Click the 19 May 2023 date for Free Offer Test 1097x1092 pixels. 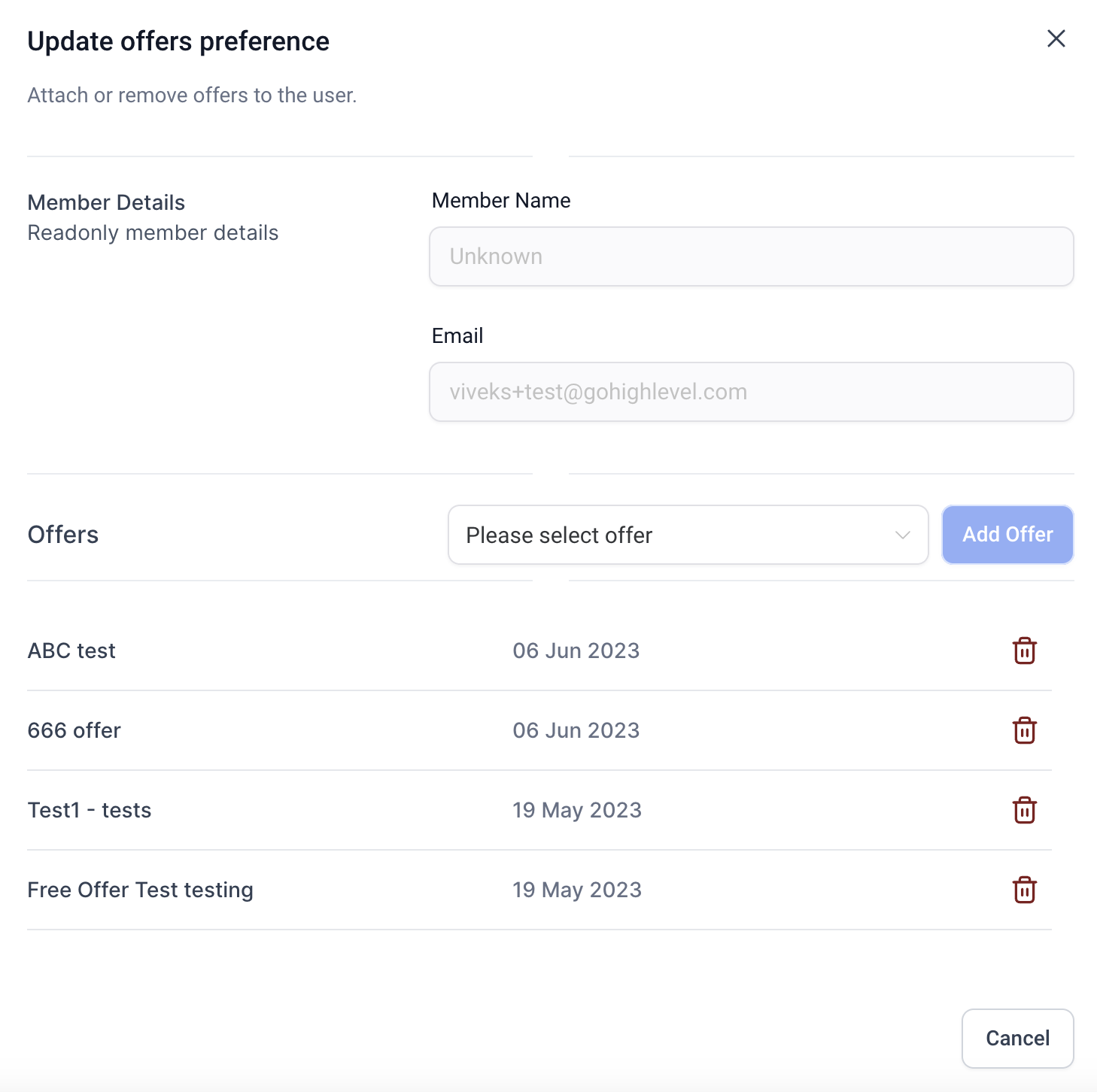(577, 890)
